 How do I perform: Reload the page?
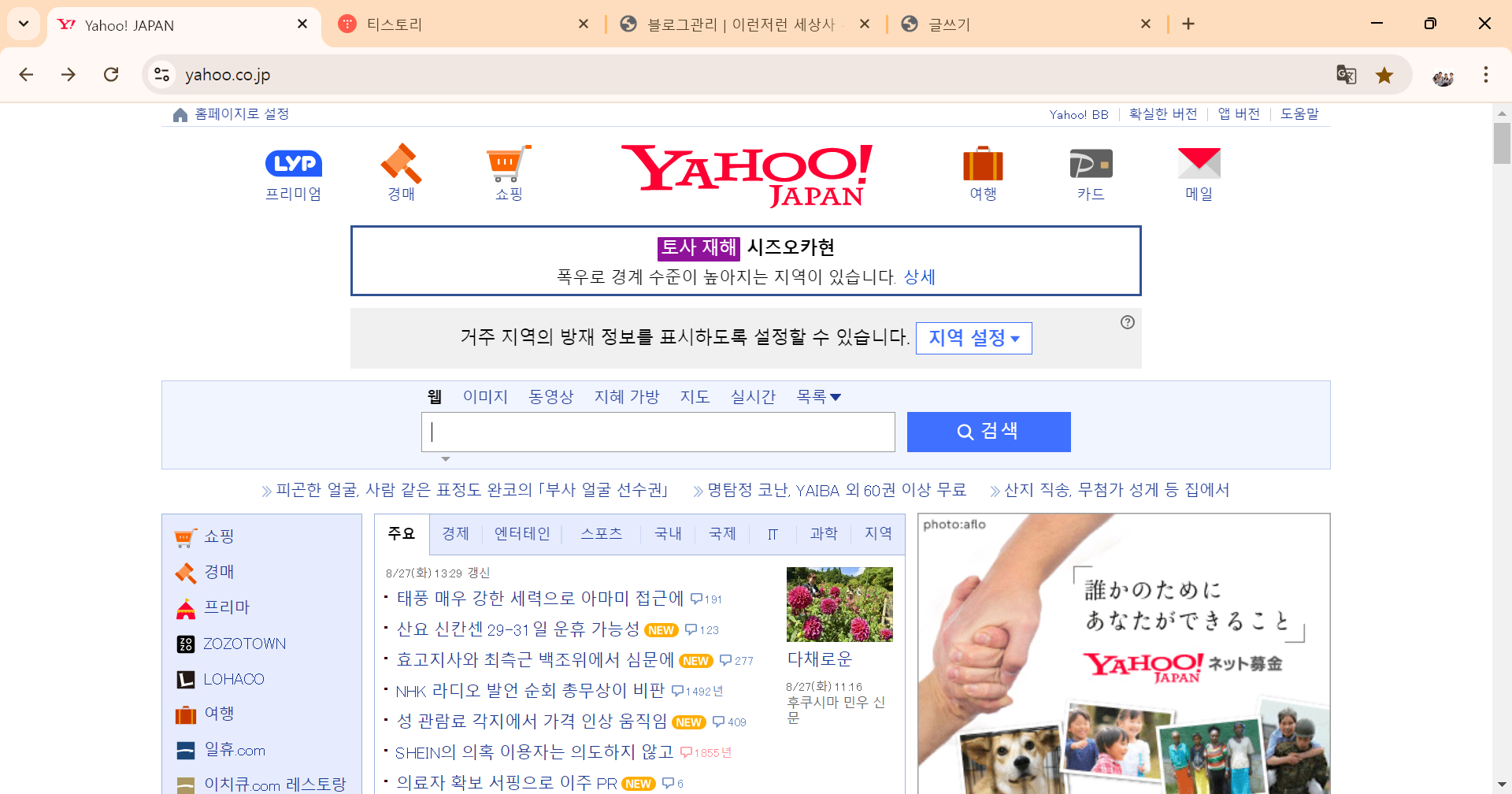point(111,75)
